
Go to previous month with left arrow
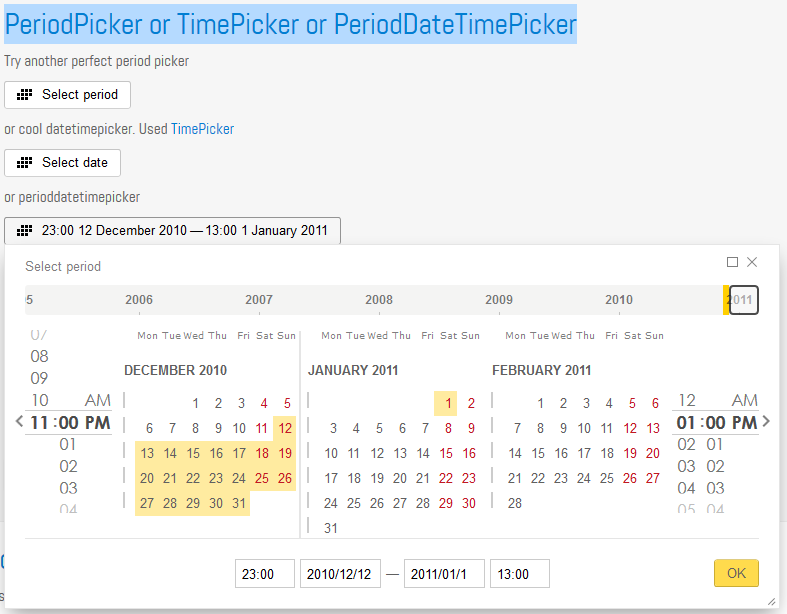point(19,422)
